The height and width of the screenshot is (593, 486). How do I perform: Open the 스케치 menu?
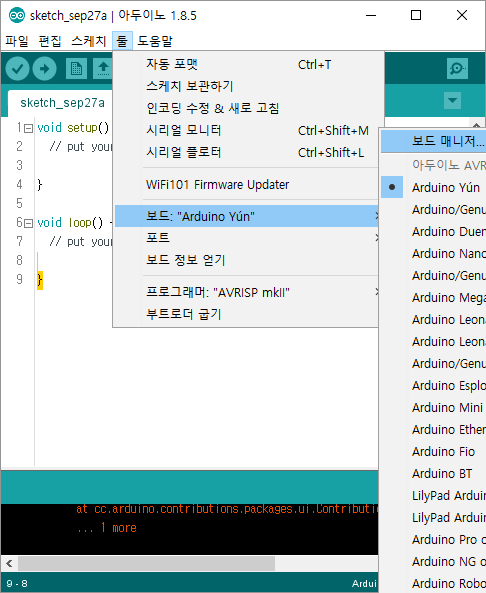[89, 40]
